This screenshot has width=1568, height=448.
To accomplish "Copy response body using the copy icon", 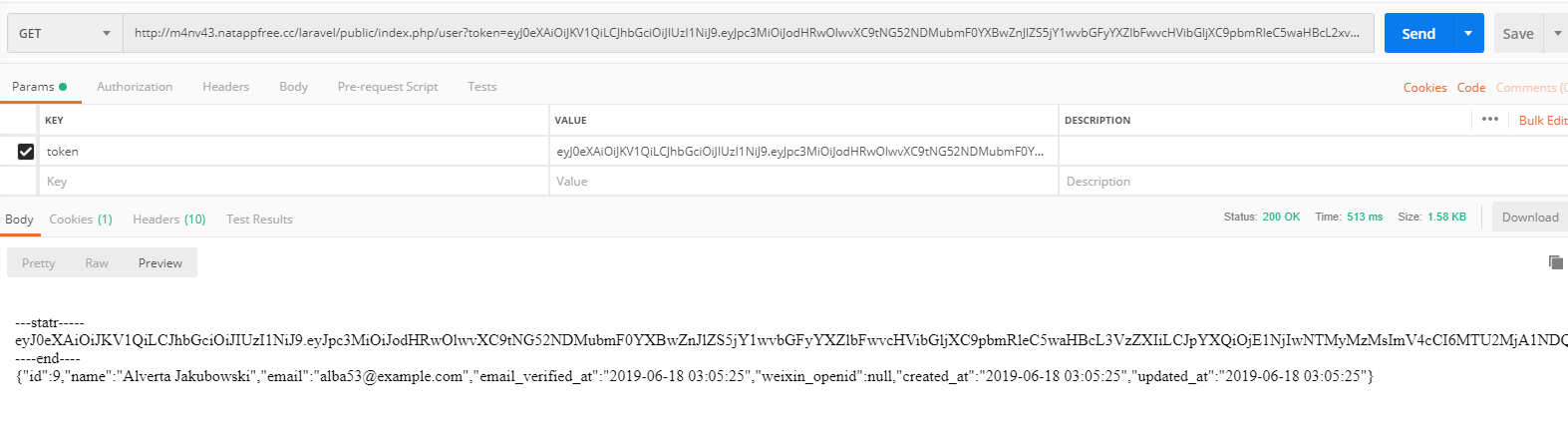I will (1555, 262).
